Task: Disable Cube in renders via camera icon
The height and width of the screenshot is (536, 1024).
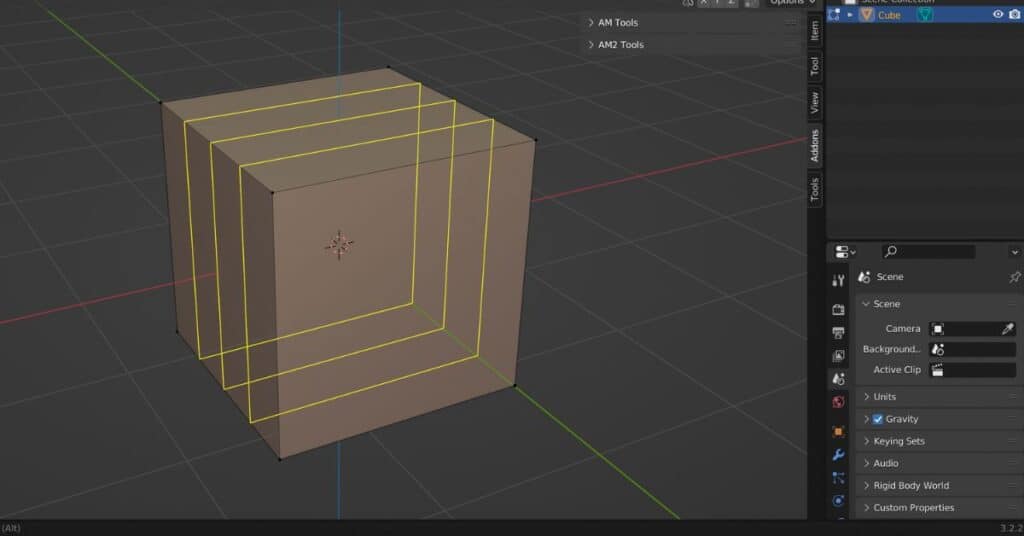Action: pyautogui.click(x=1015, y=15)
